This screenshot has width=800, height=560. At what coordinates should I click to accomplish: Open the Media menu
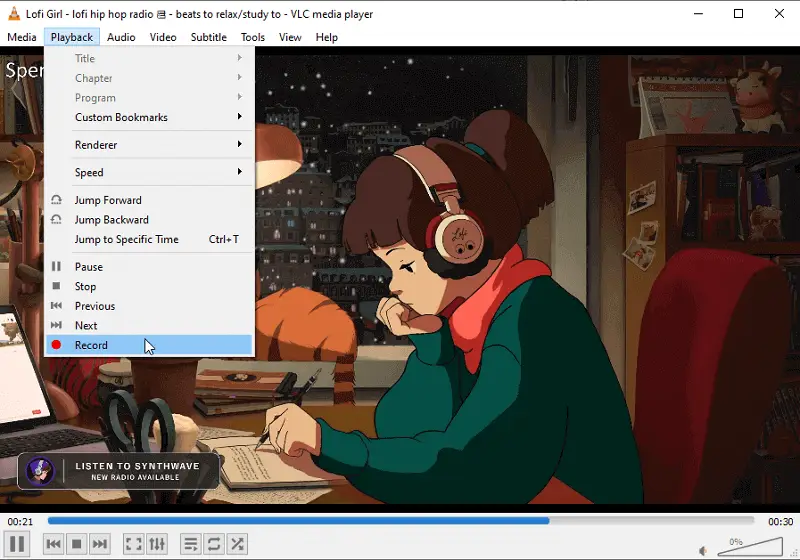22,37
